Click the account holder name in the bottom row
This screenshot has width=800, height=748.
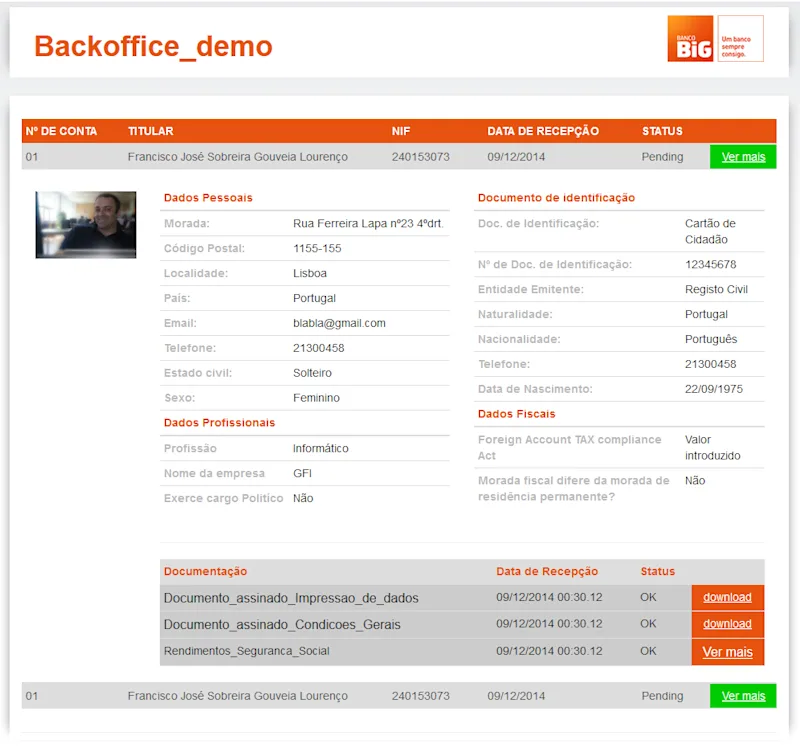[x=238, y=696]
